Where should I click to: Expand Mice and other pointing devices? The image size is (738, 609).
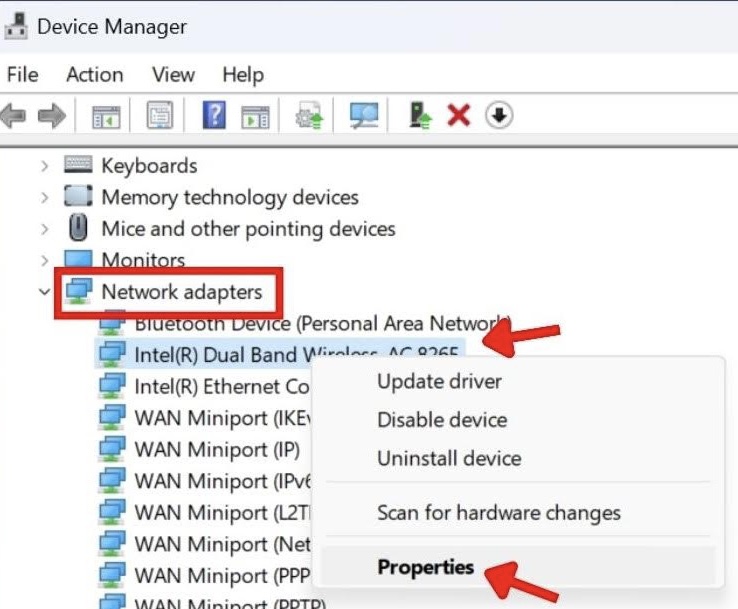[45, 229]
